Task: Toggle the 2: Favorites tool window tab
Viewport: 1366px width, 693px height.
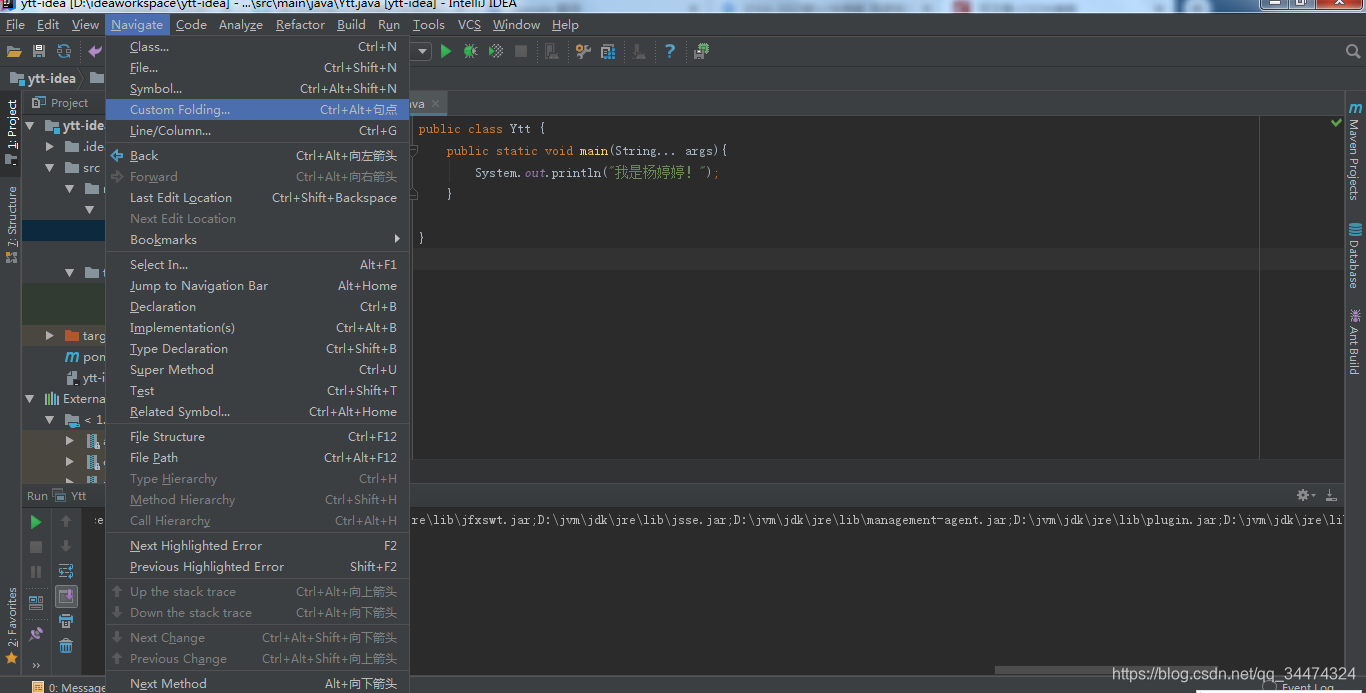Action: point(12,625)
